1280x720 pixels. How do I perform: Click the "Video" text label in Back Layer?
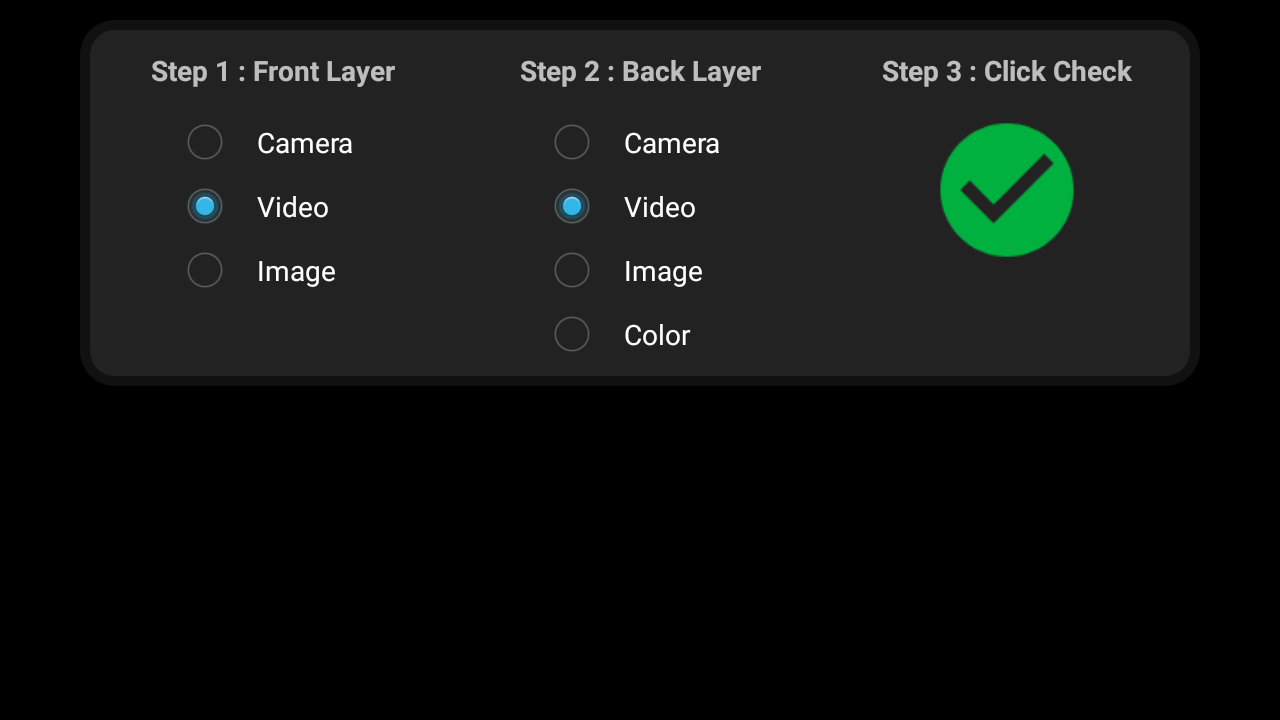pyautogui.click(x=660, y=207)
